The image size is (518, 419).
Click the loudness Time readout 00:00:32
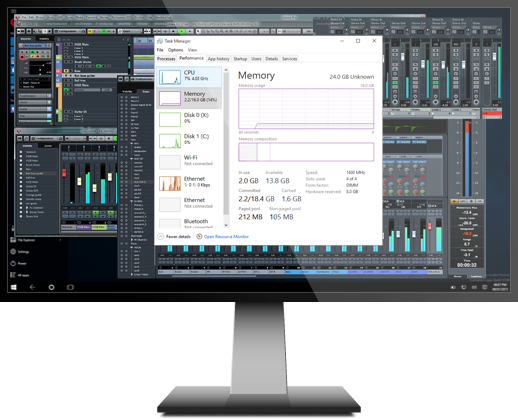point(467,265)
